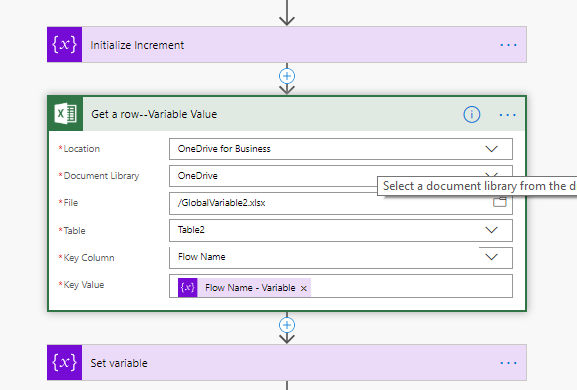The width and height of the screenshot is (577, 390).
Task: Click the Key Value input field
Action: coord(341,286)
